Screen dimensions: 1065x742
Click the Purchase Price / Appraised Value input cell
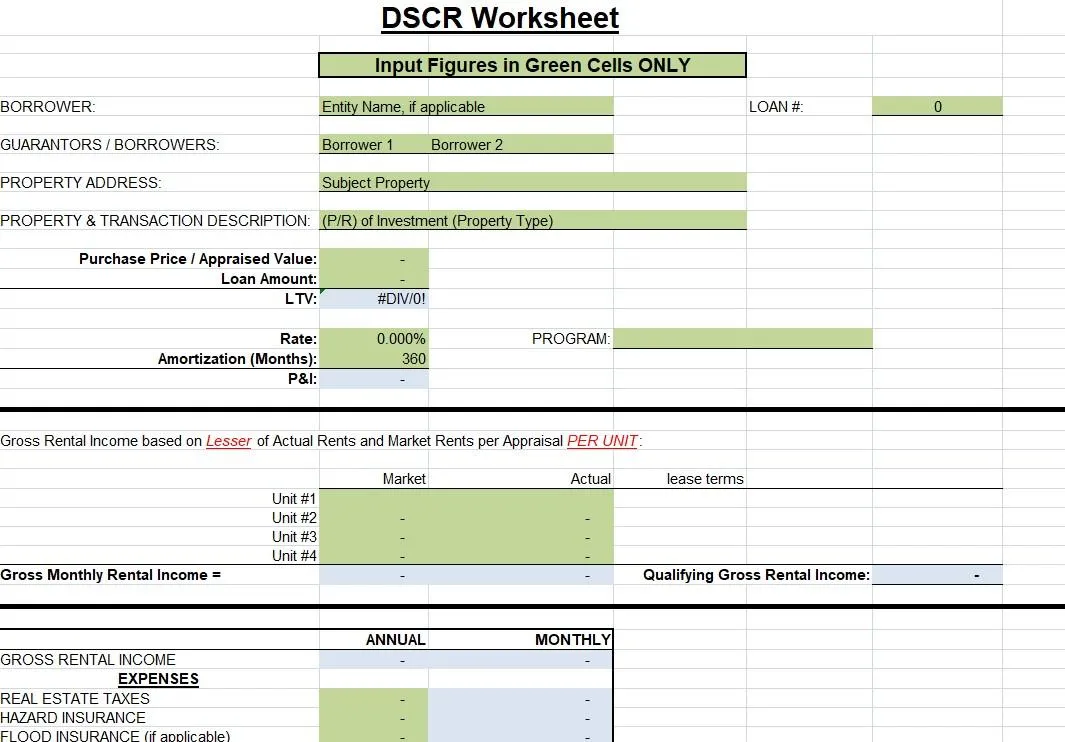pos(374,259)
